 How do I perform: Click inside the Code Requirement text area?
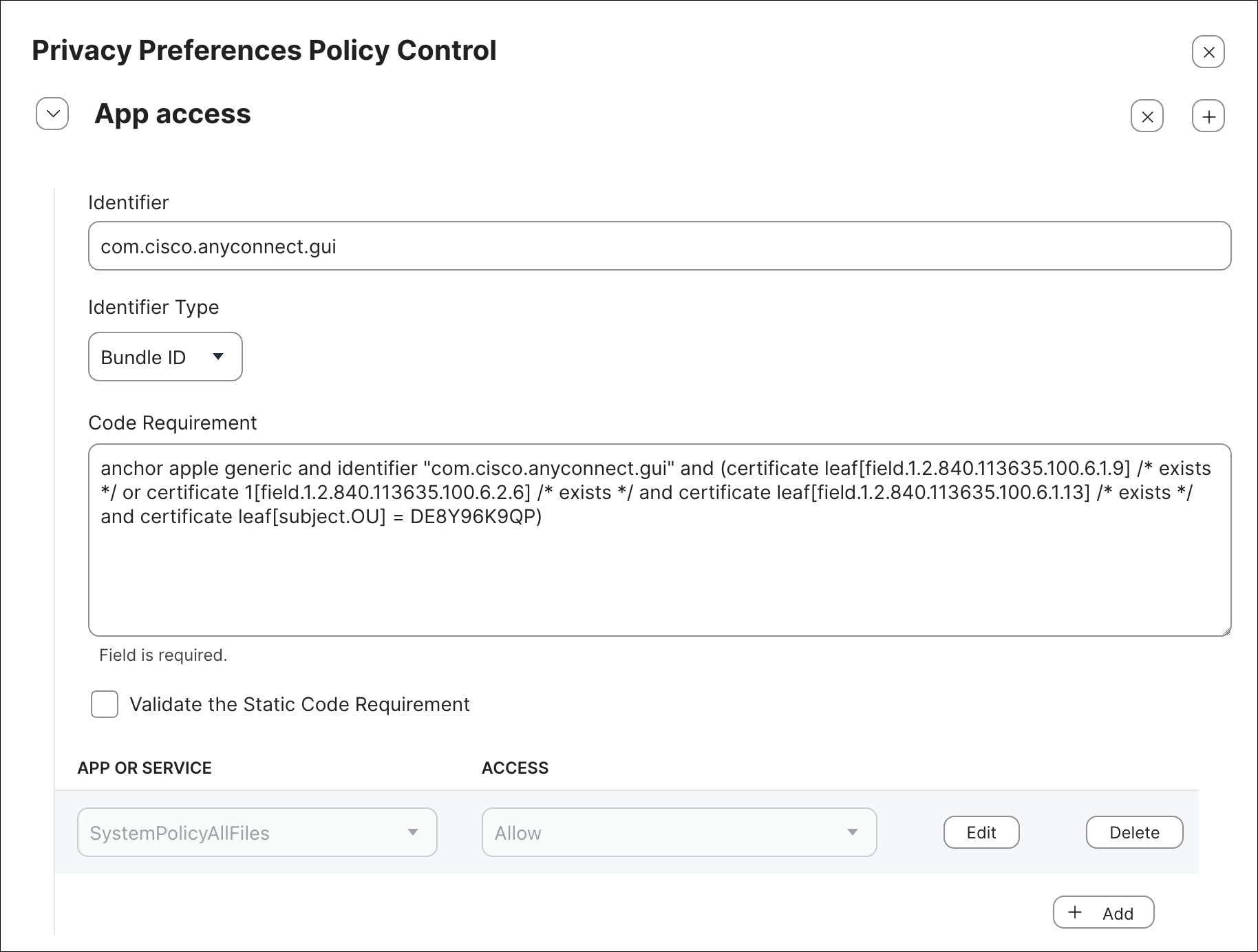659,540
